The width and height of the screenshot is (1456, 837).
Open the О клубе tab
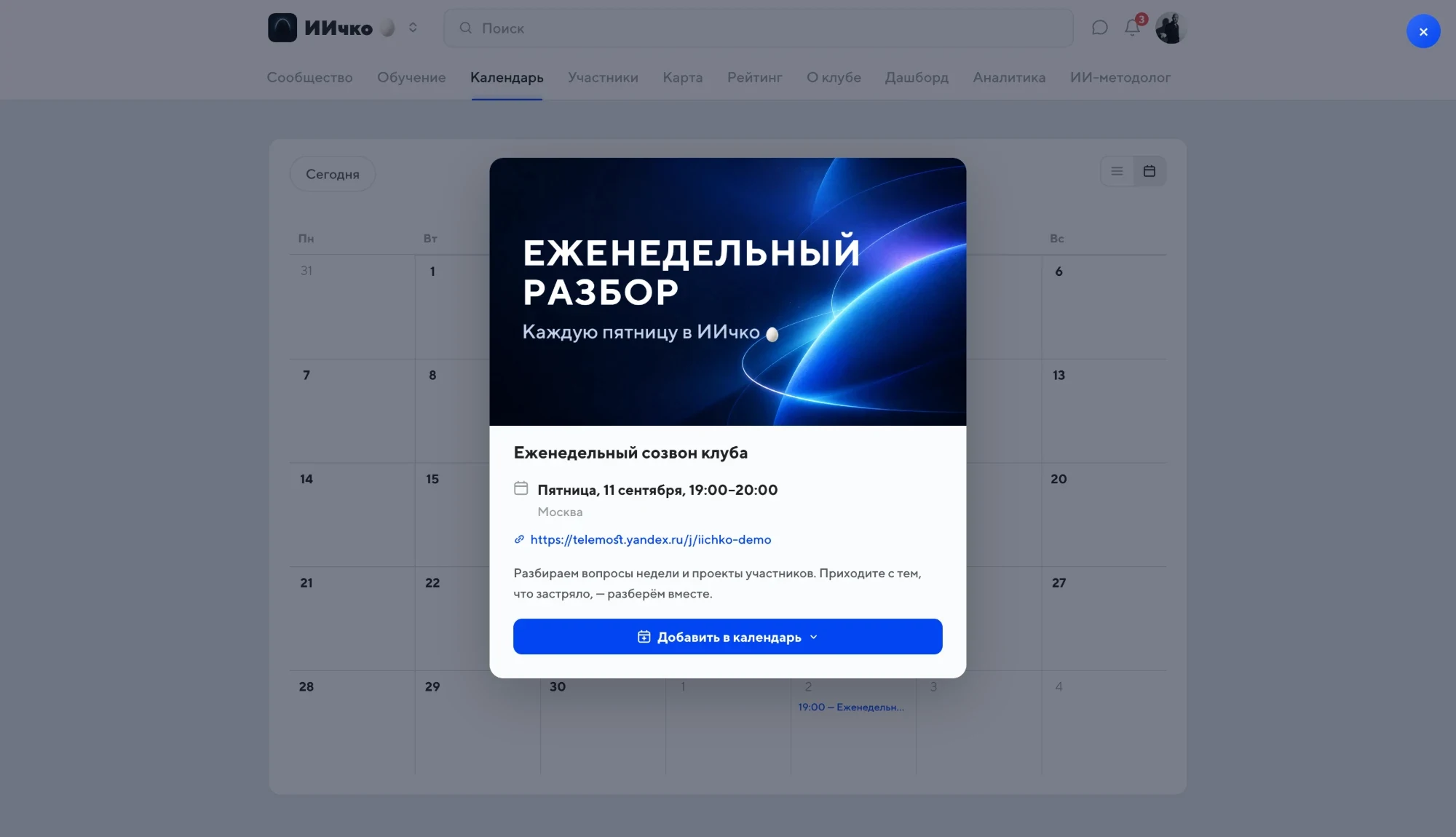pos(834,77)
